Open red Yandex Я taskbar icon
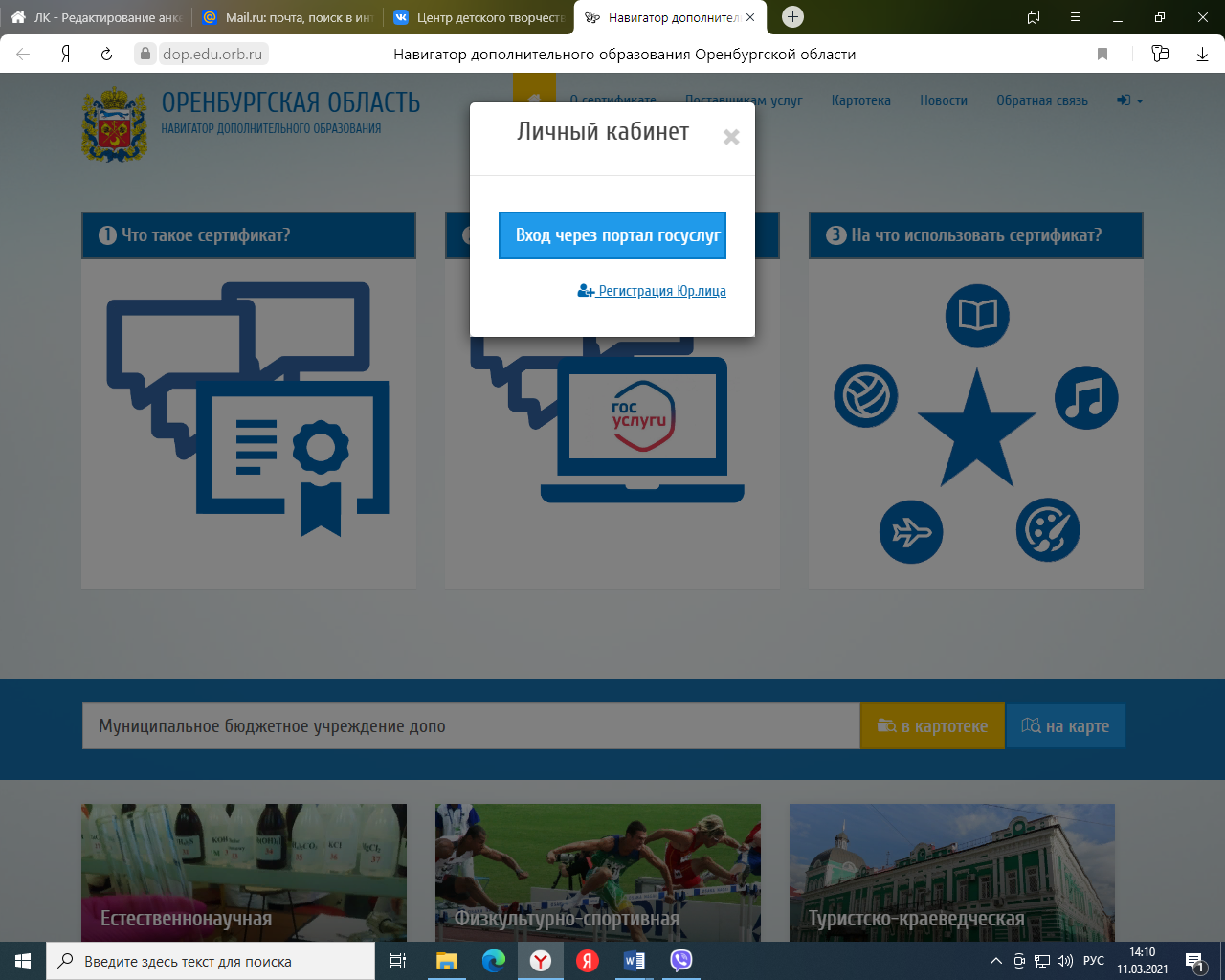 [x=588, y=961]
